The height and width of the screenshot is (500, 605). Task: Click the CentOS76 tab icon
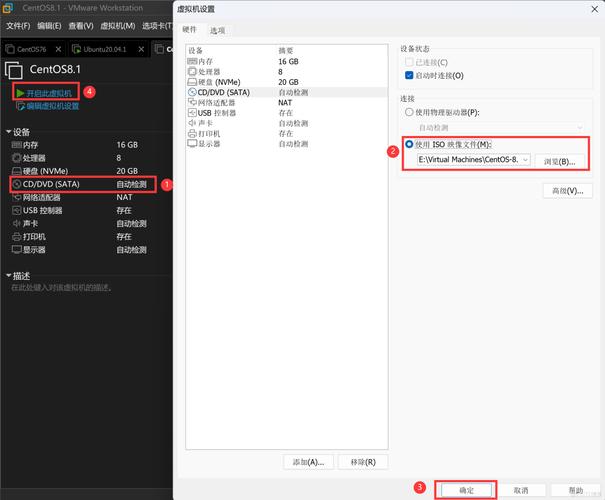[x=10, y=49]
